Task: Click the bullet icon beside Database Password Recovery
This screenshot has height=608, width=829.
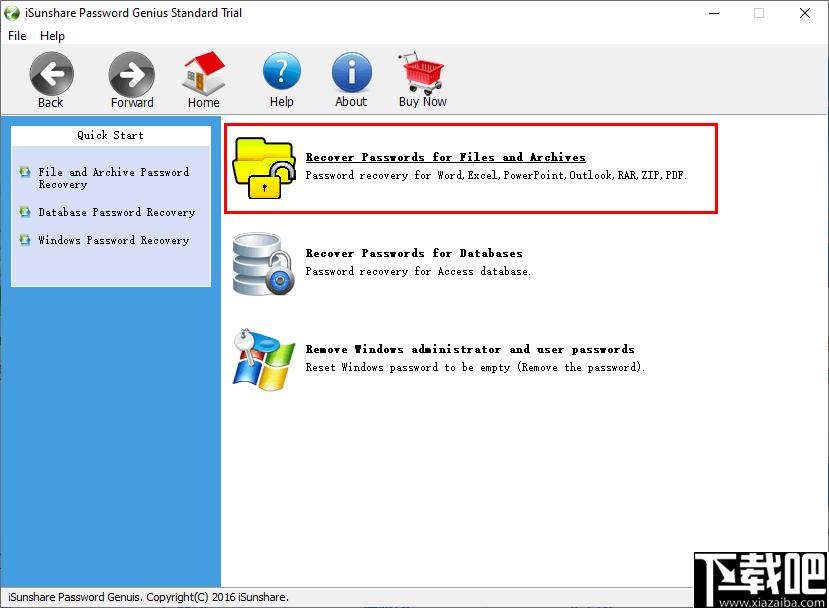Action: point(25,212)
